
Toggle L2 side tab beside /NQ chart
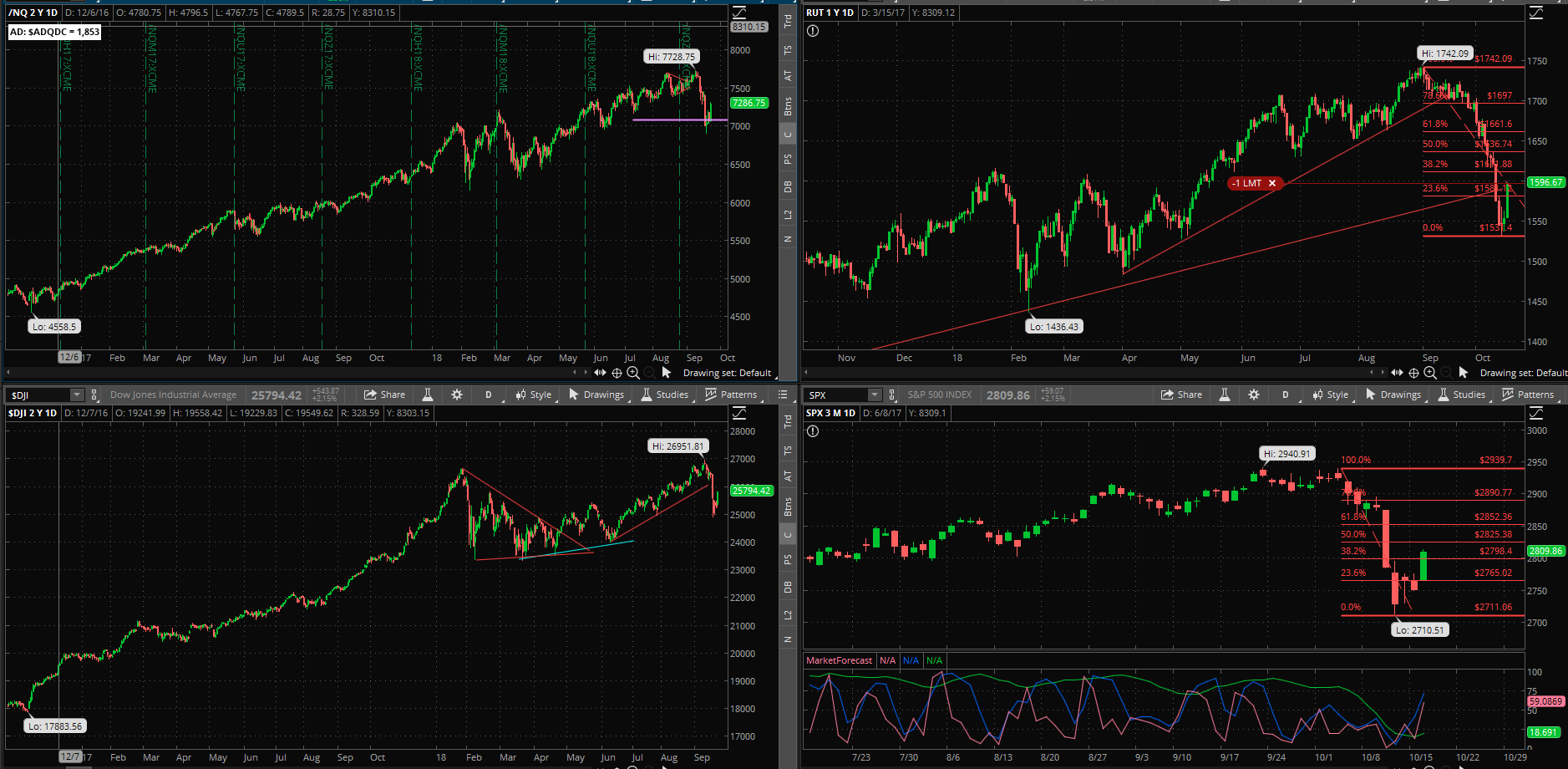tap(788, 215)
